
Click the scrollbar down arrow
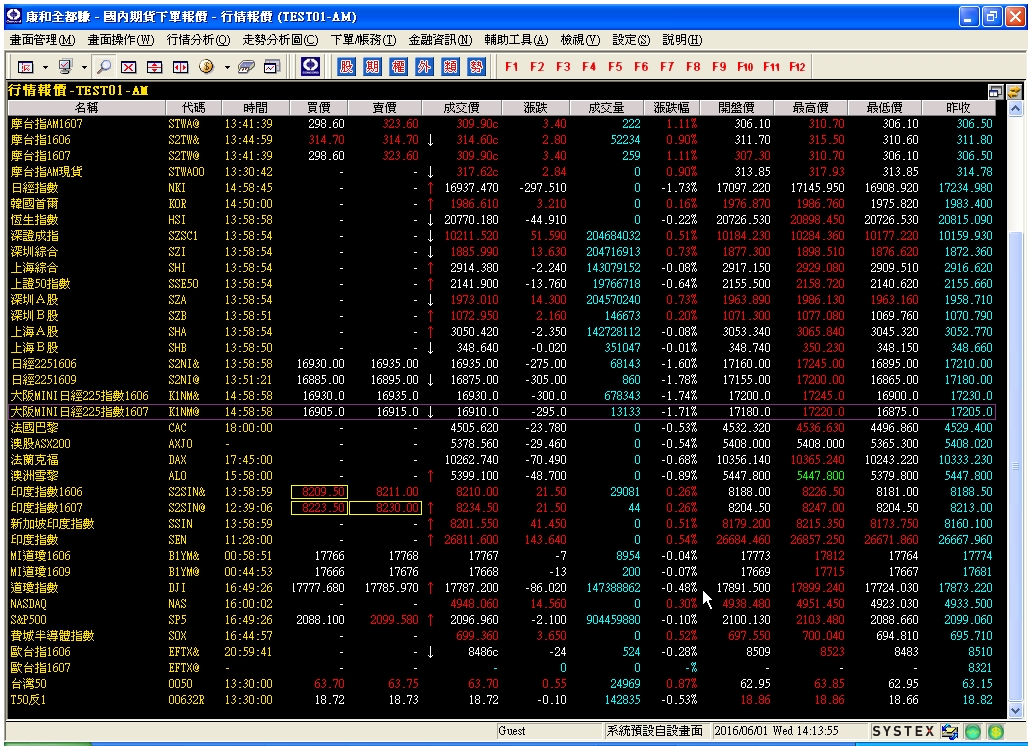pos(1016,711)
